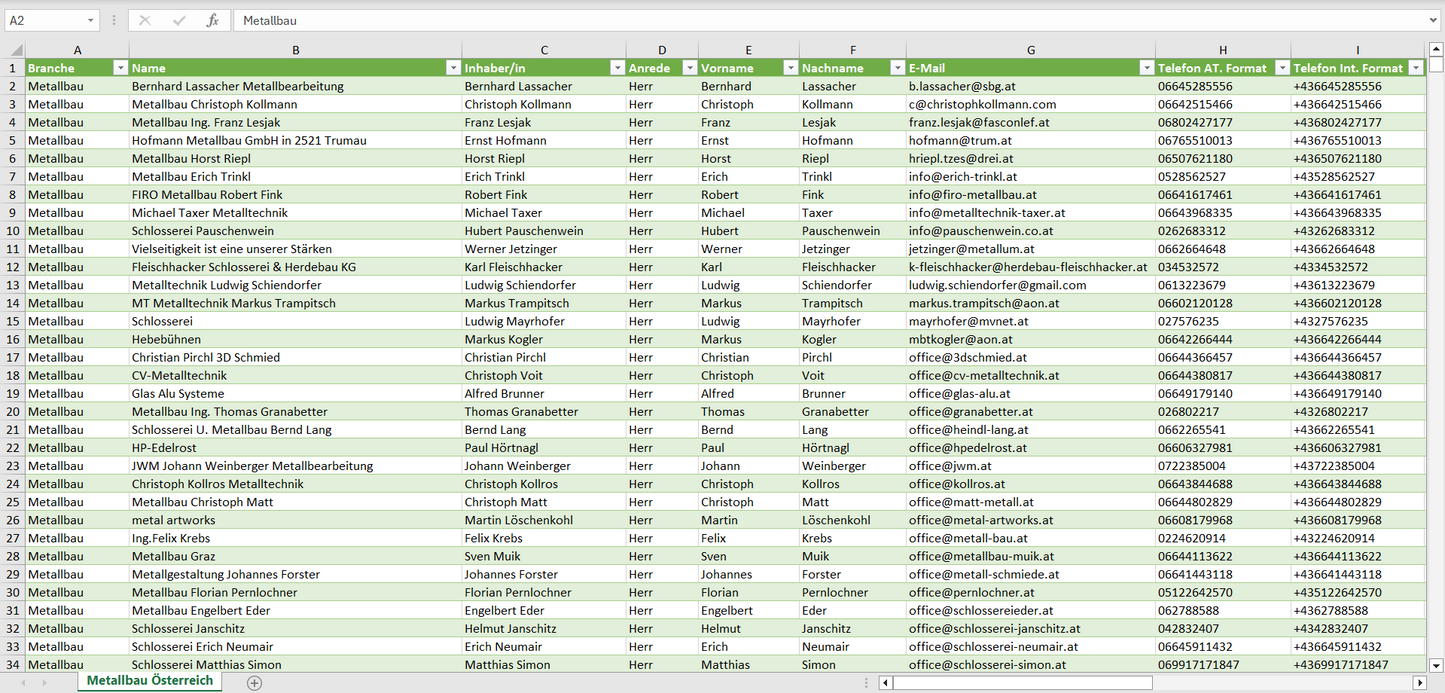Click the Enter checkmark icon in formula bar
Viewport: 1445px width, 693px height.
(179, 20)
